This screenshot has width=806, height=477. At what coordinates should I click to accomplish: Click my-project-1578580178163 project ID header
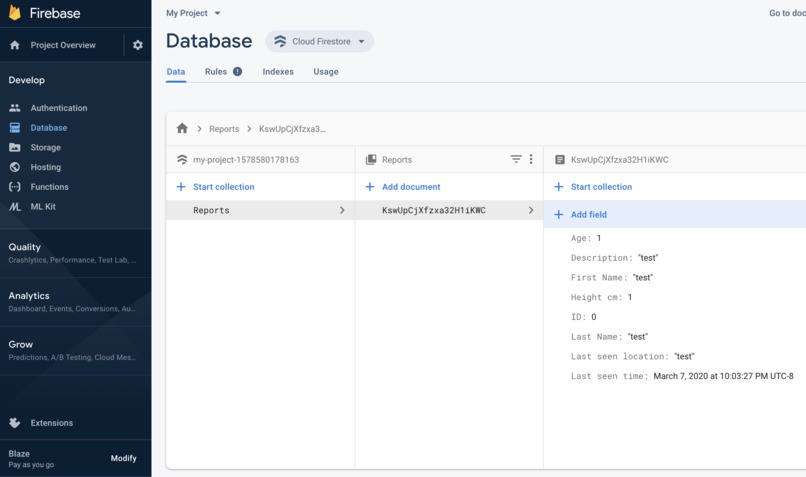tap(246, 159)
